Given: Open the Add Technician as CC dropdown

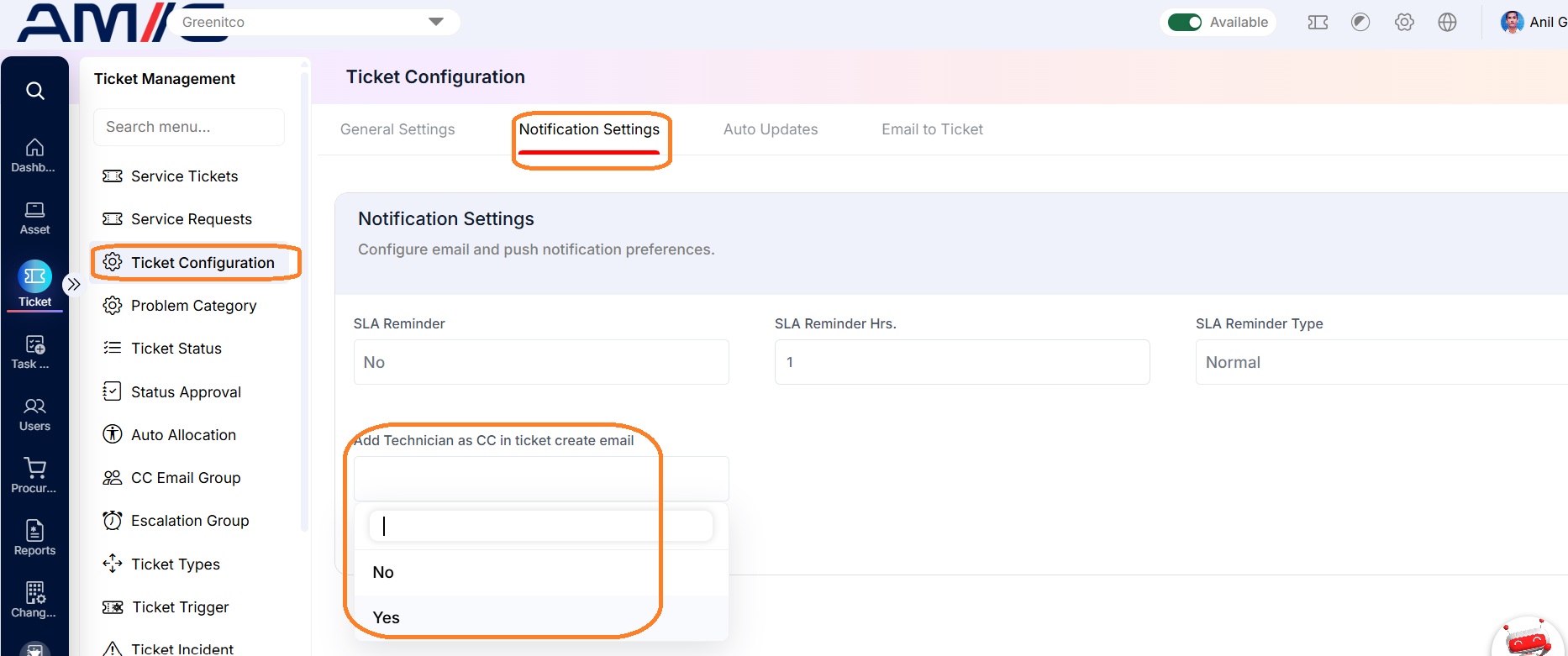Looking at the screenshot, I should point(541,479).
